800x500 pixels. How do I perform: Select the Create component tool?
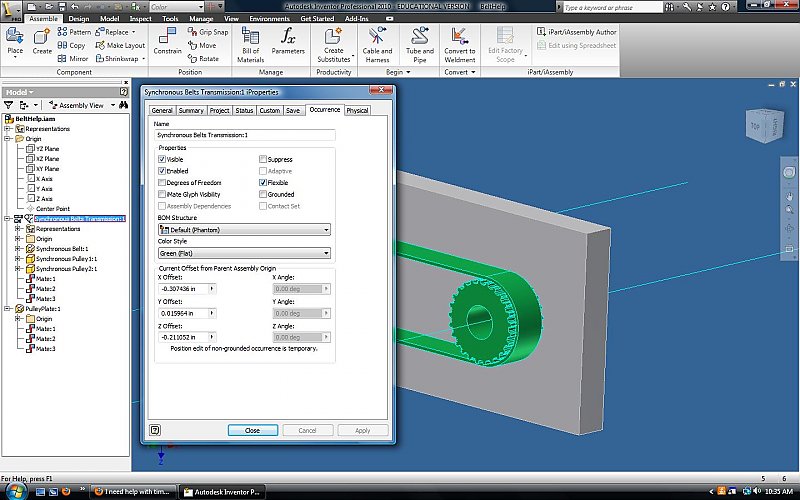tap(42, 42)
